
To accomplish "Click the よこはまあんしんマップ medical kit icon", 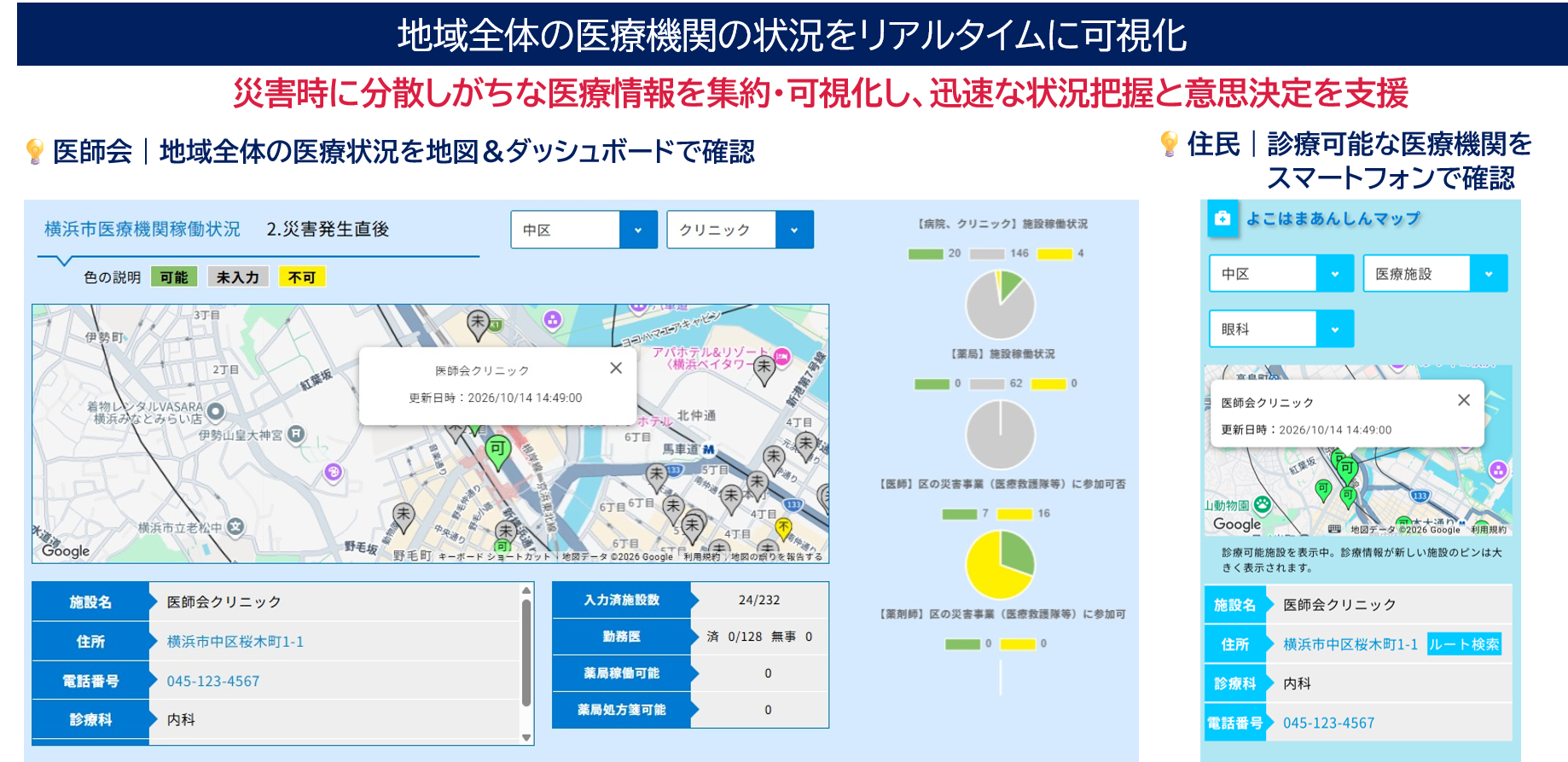I will click(1222, 218).
